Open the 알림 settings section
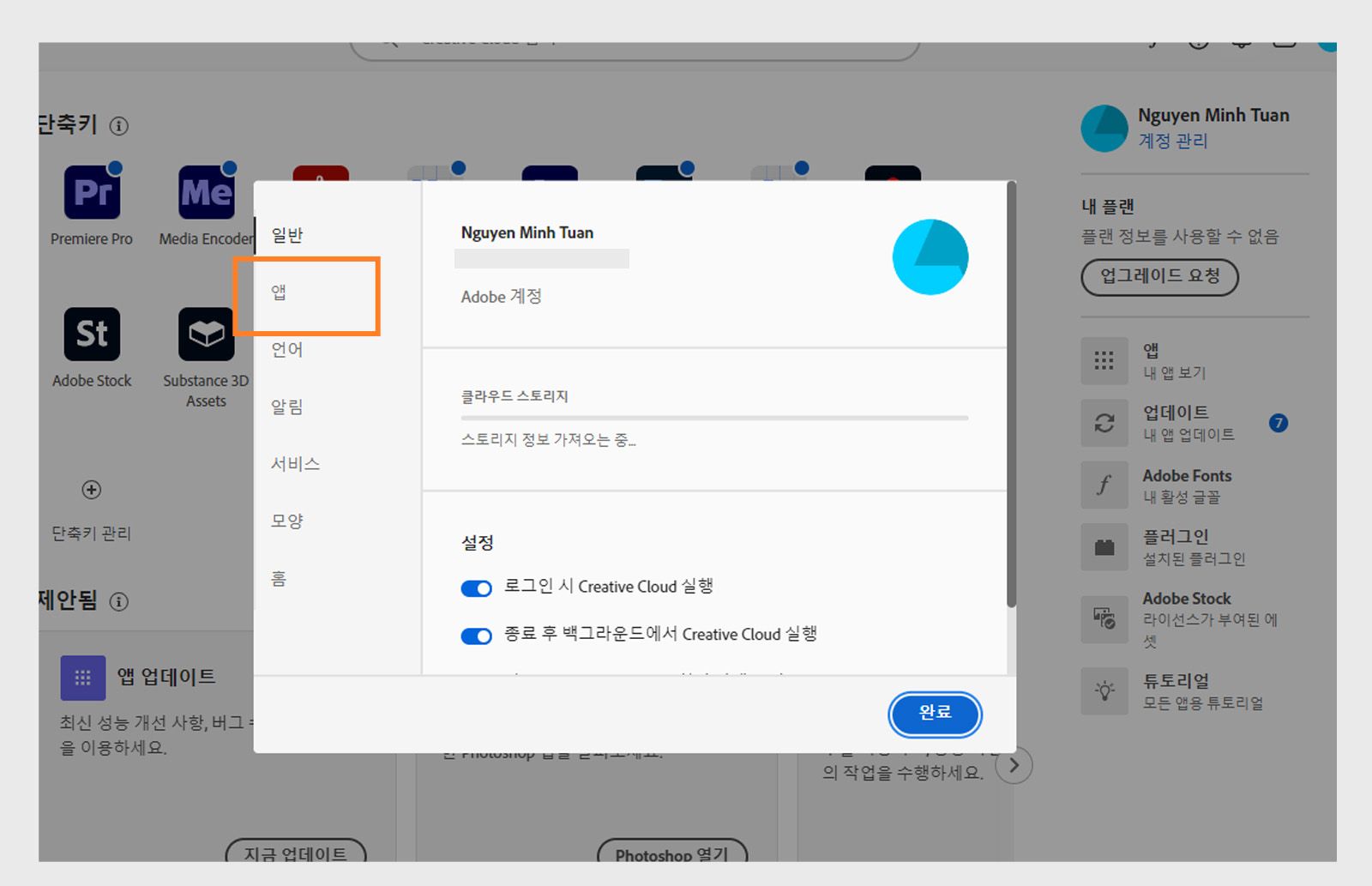The image size is (1372, 886). coord(286,407)
